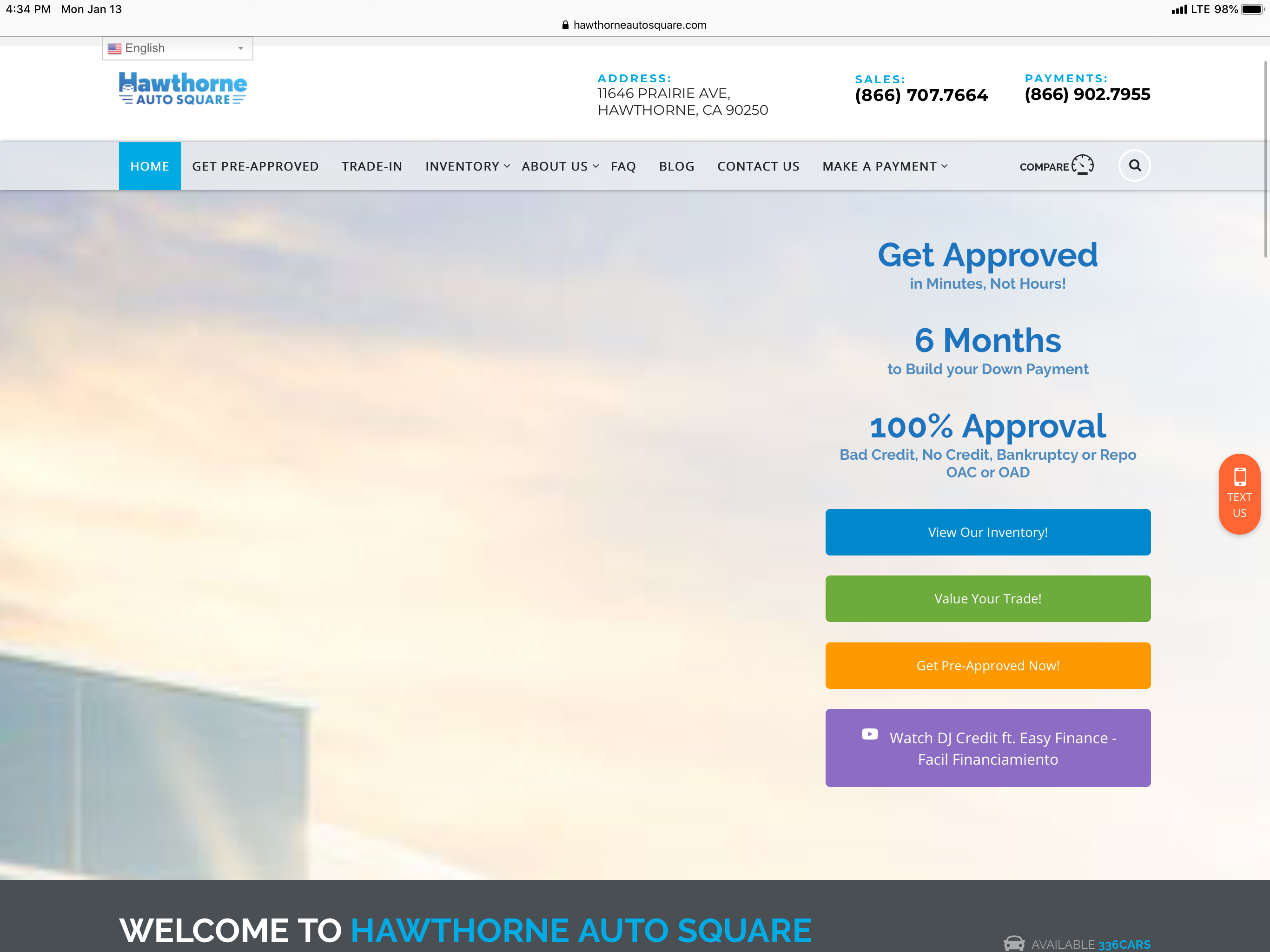Image resolution: width=1270 pixels, height=952 pixels.
Task: Click Value Your Trade! button
Action: [987, 599]
